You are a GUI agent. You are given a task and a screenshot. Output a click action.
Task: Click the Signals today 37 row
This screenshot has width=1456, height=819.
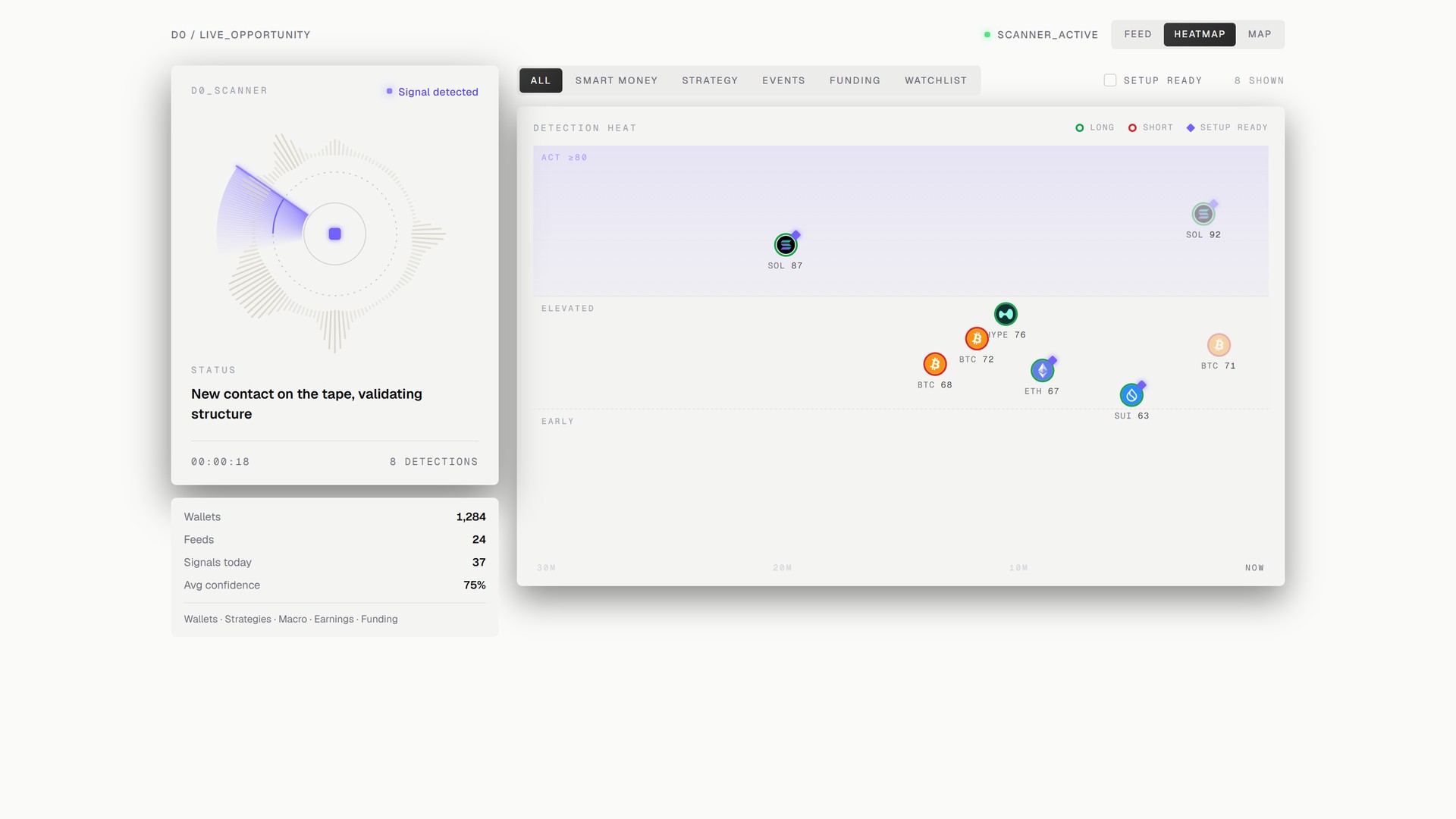[334, 563]
